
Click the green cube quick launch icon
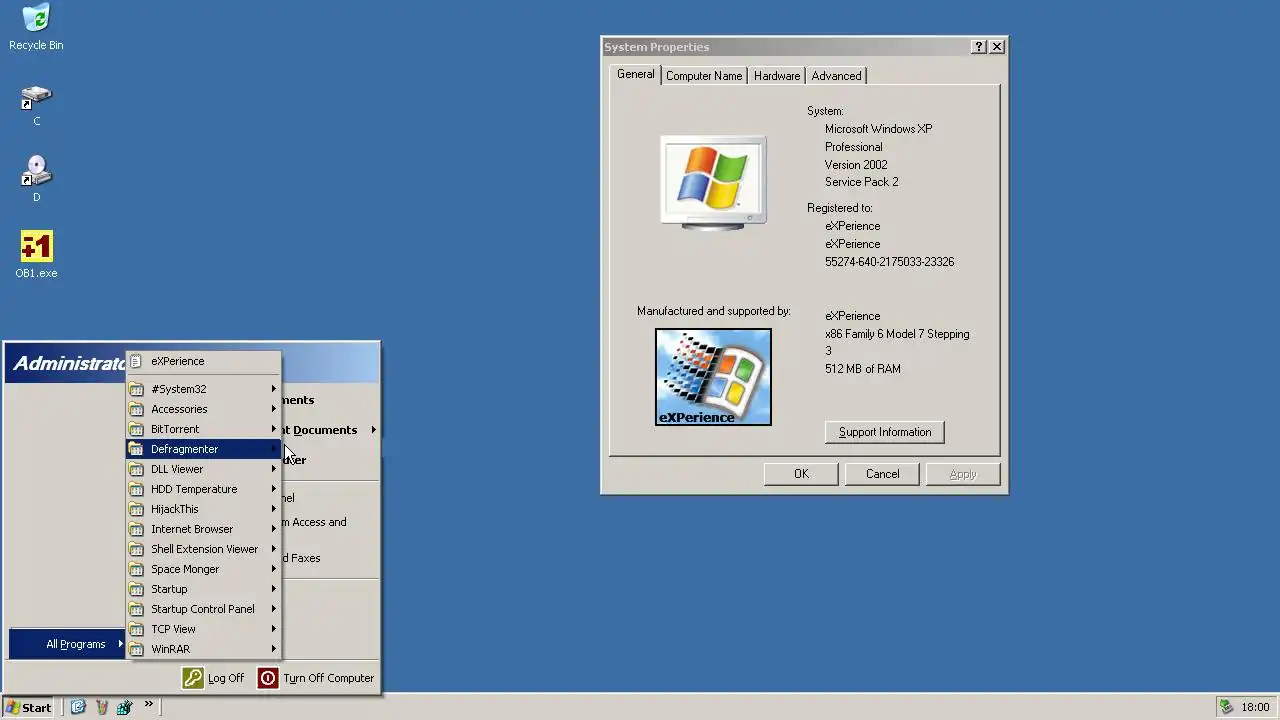pyautogui.click(x=124, y=707)
